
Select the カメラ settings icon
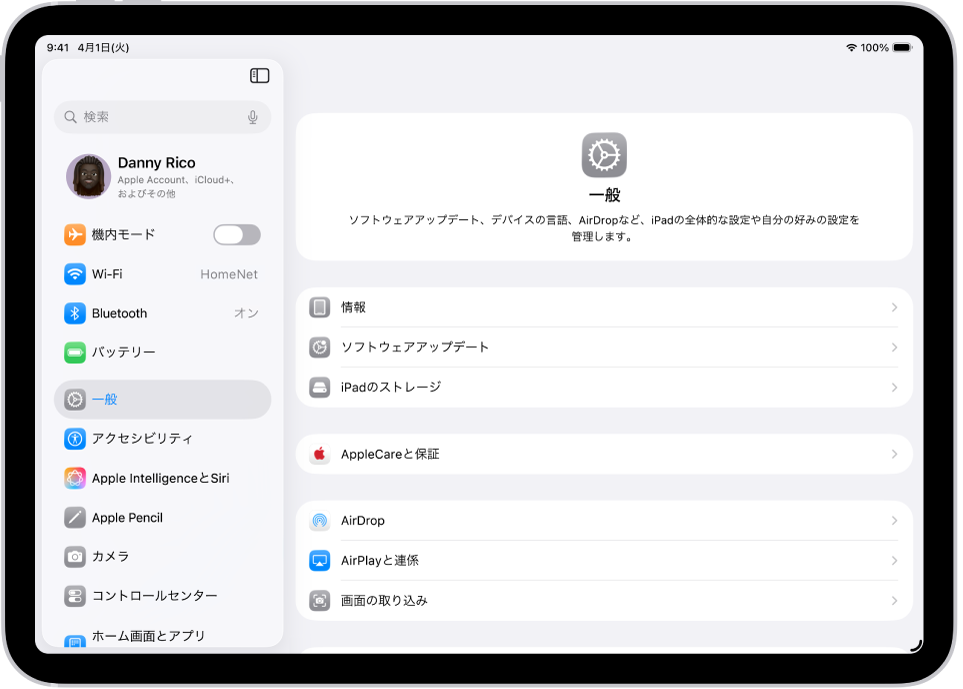pyautogui.click(x=75, y=557)
